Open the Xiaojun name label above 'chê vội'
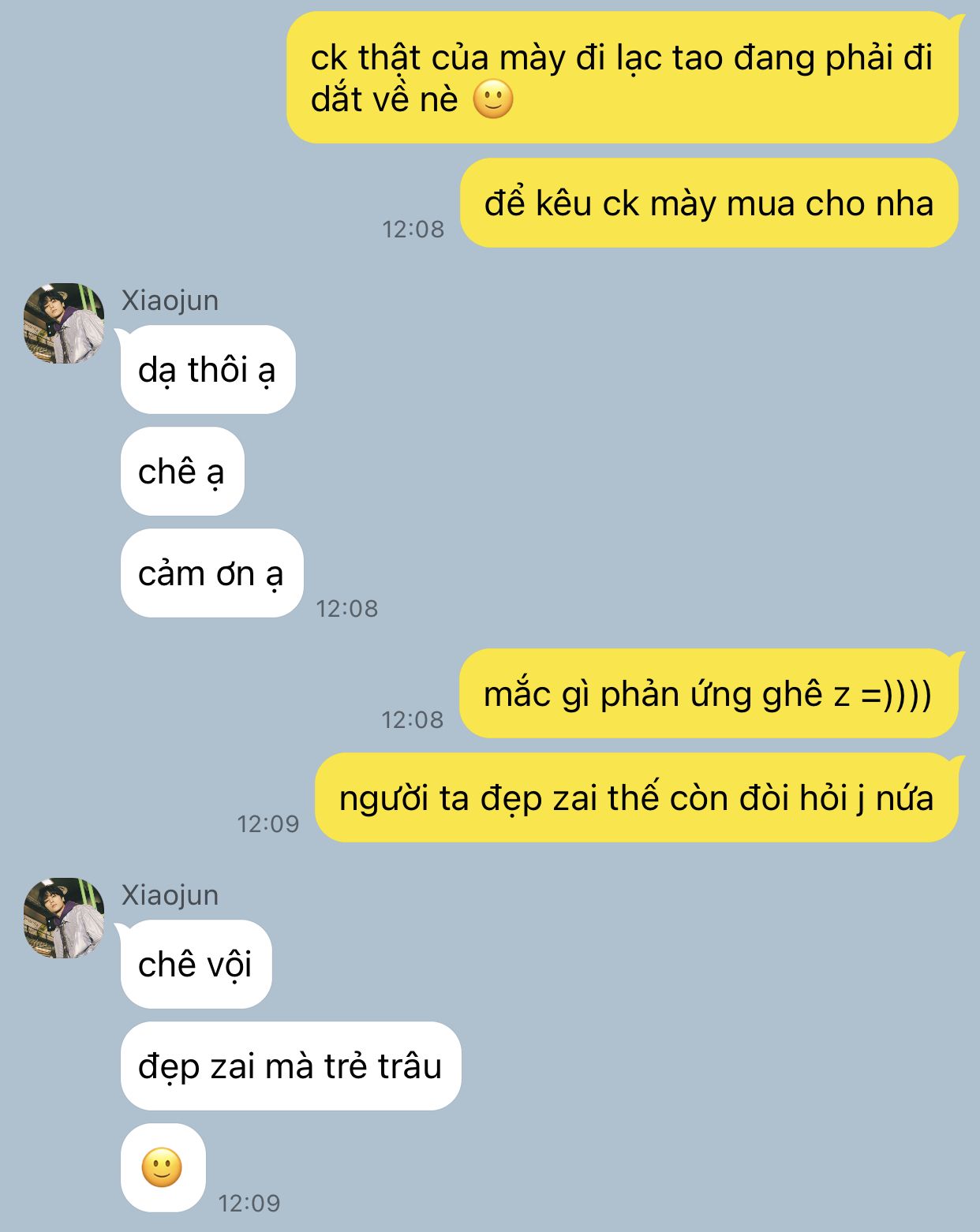Screen dimensions: 980x1232 click(x=170, y=895)
